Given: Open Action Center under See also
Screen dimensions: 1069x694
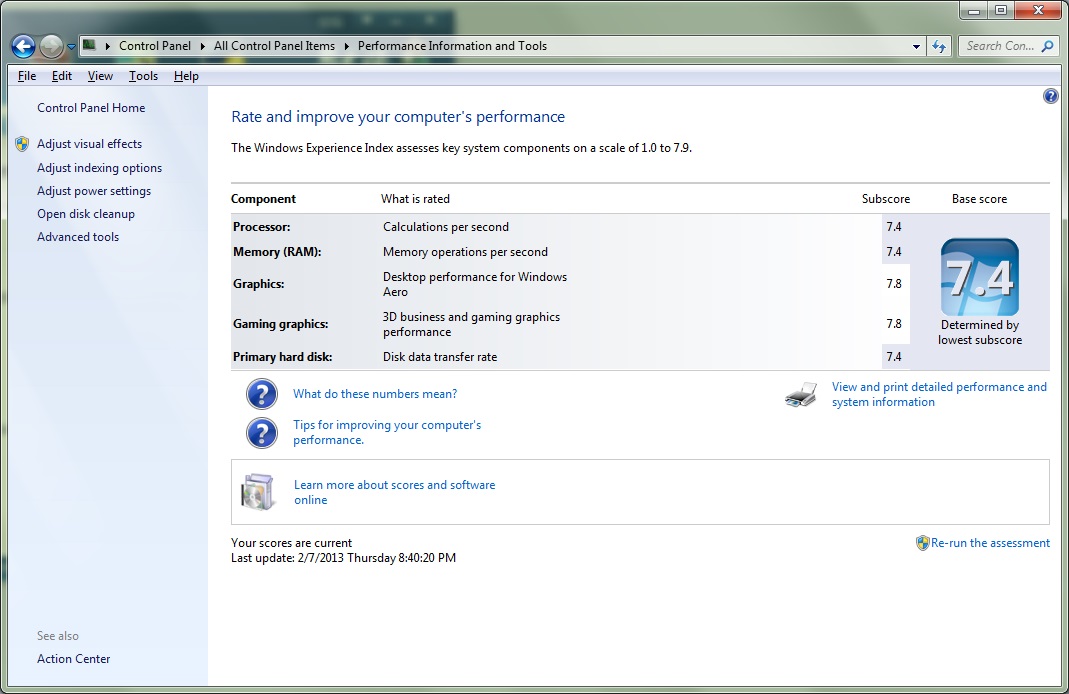Looking at the screenshot, I should tap(74, 659).
